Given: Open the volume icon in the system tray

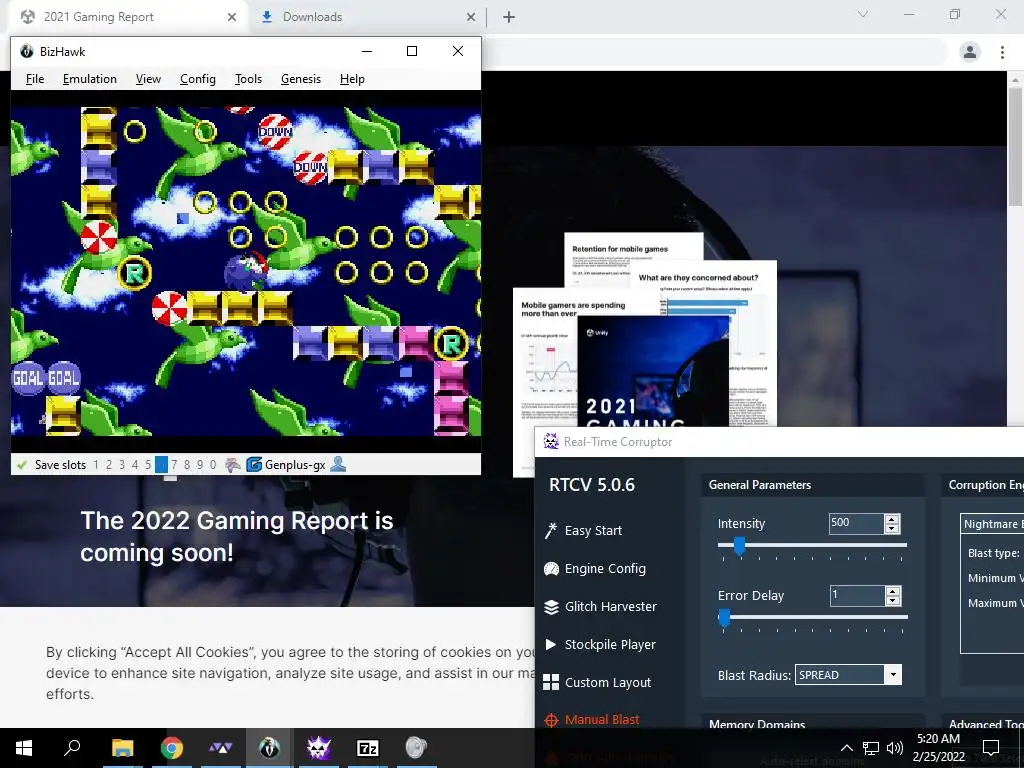Looking at the screenshot, I should [x=895, y=748].
